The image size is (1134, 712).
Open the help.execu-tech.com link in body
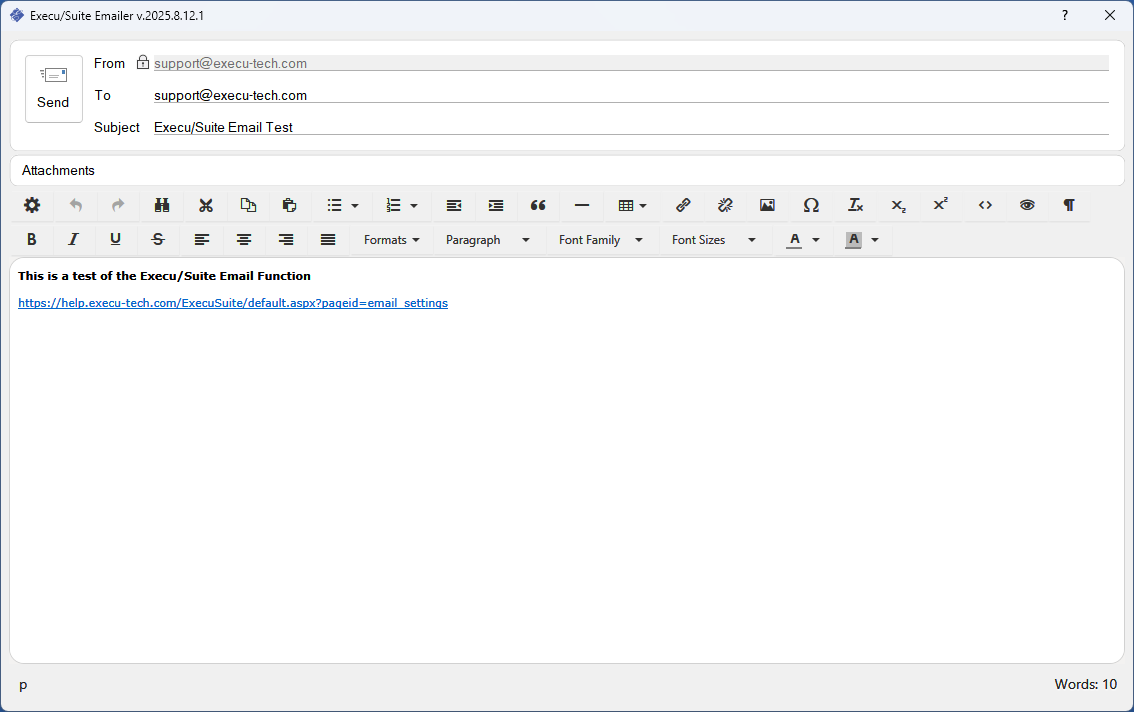point(233,302)
